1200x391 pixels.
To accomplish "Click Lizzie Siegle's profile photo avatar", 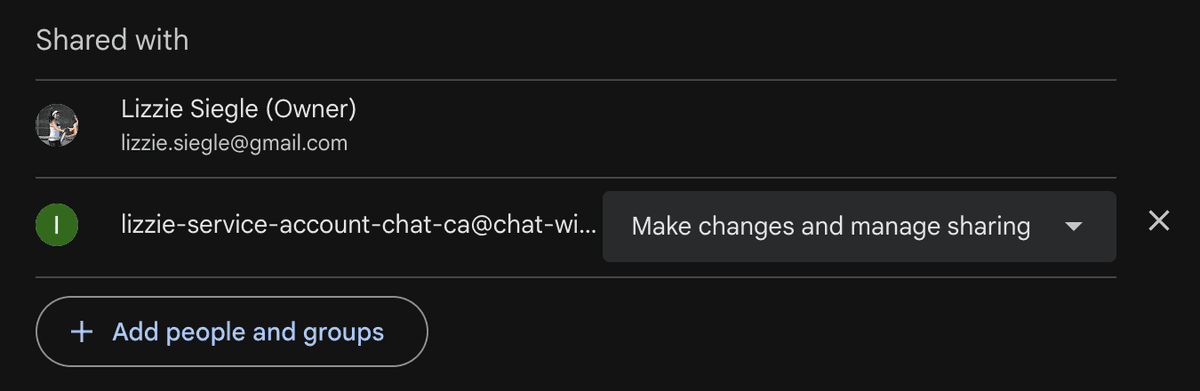I will [x=57, y=126].
